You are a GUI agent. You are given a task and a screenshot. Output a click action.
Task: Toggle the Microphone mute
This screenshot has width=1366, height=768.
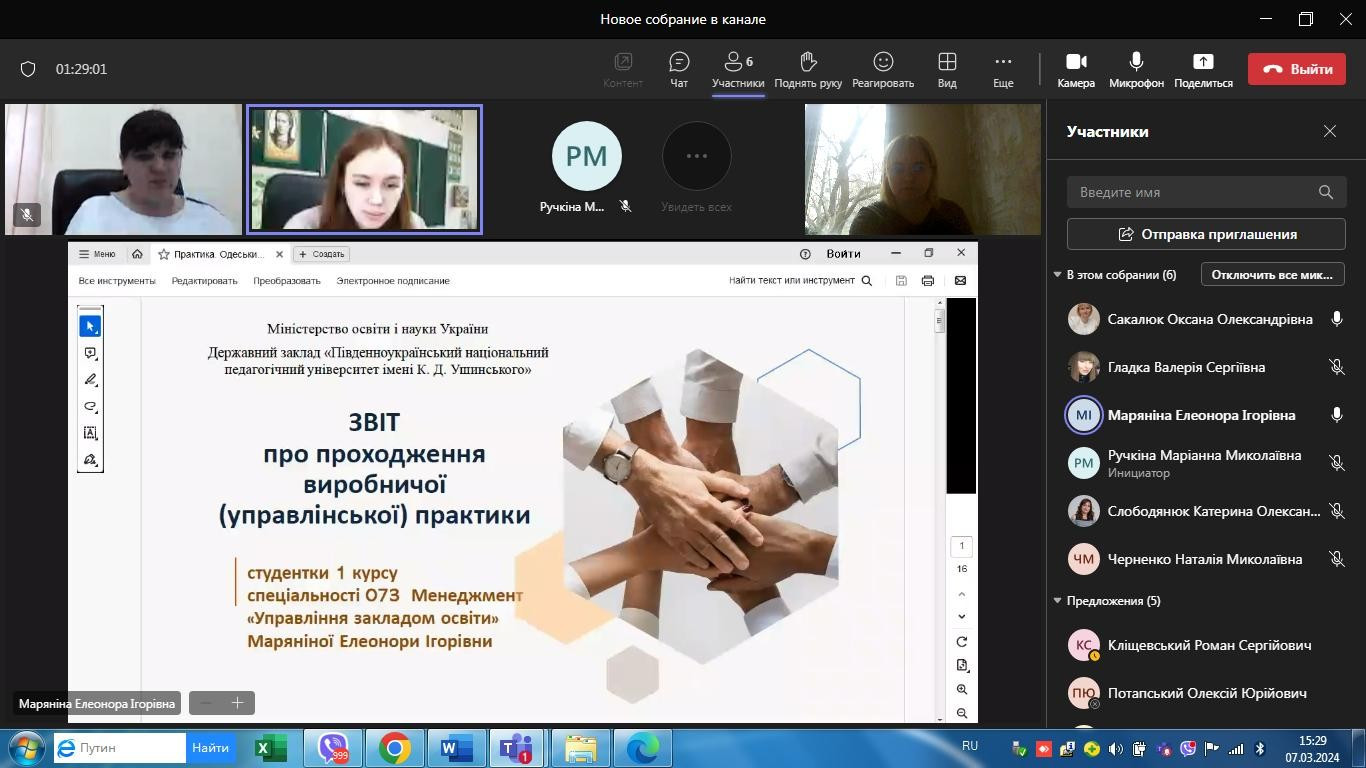(x=1136, y=69)
